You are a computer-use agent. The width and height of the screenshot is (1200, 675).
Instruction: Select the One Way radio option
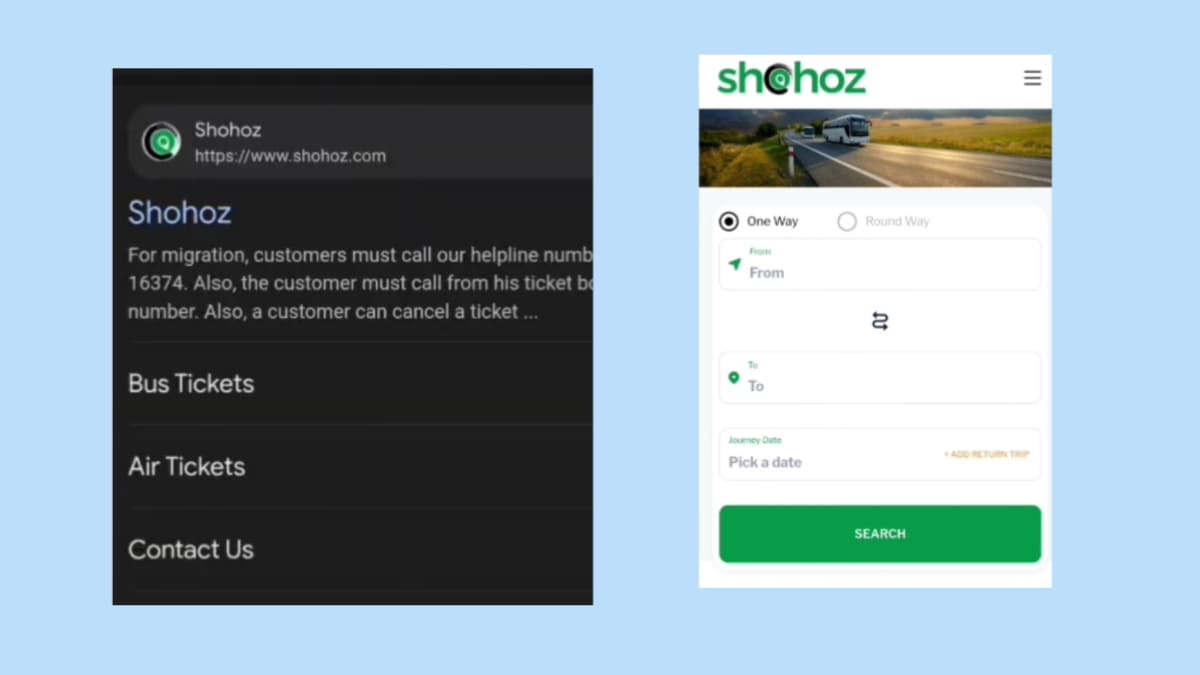tap(729, 221)
